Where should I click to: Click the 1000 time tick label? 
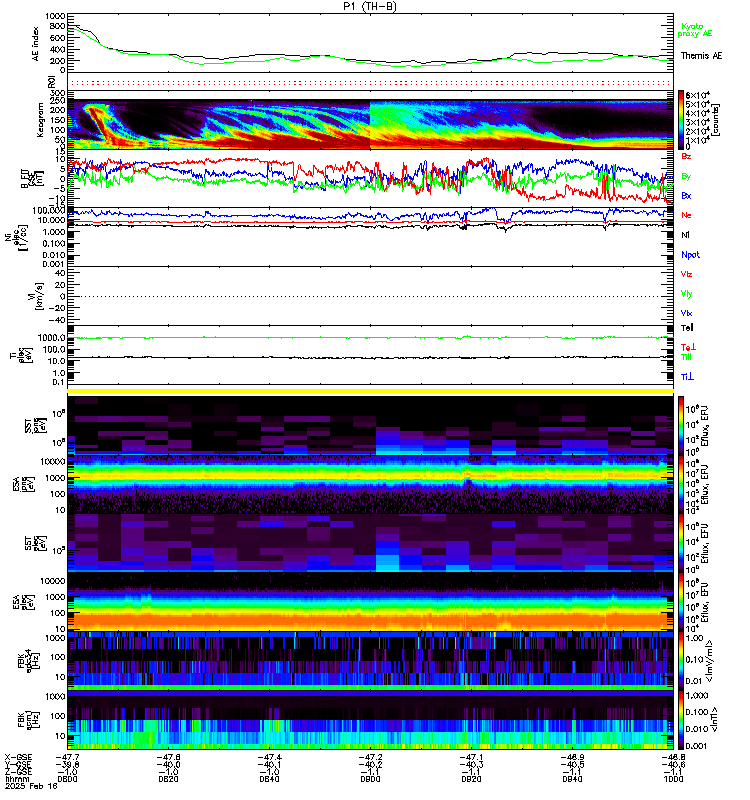tap(673, 779)
